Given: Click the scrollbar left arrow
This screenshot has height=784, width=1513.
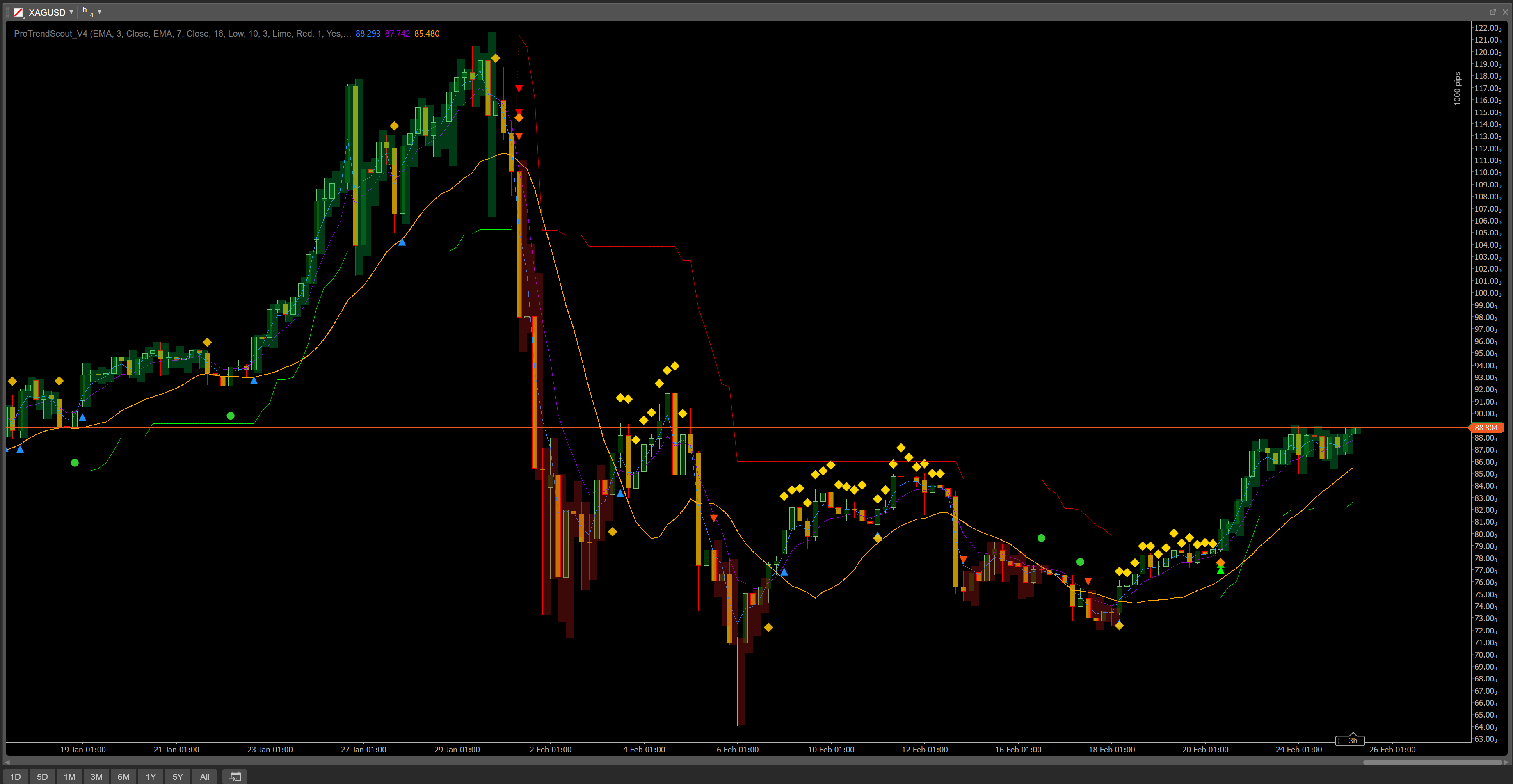Looking at the screenshot, I should coord(7,762).
